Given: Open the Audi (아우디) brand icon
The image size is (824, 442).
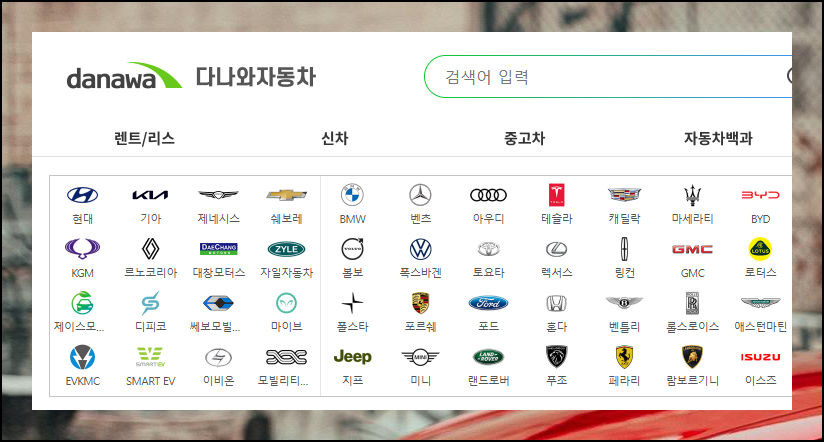Looking at the screenshot, I should tap(488, 195).
